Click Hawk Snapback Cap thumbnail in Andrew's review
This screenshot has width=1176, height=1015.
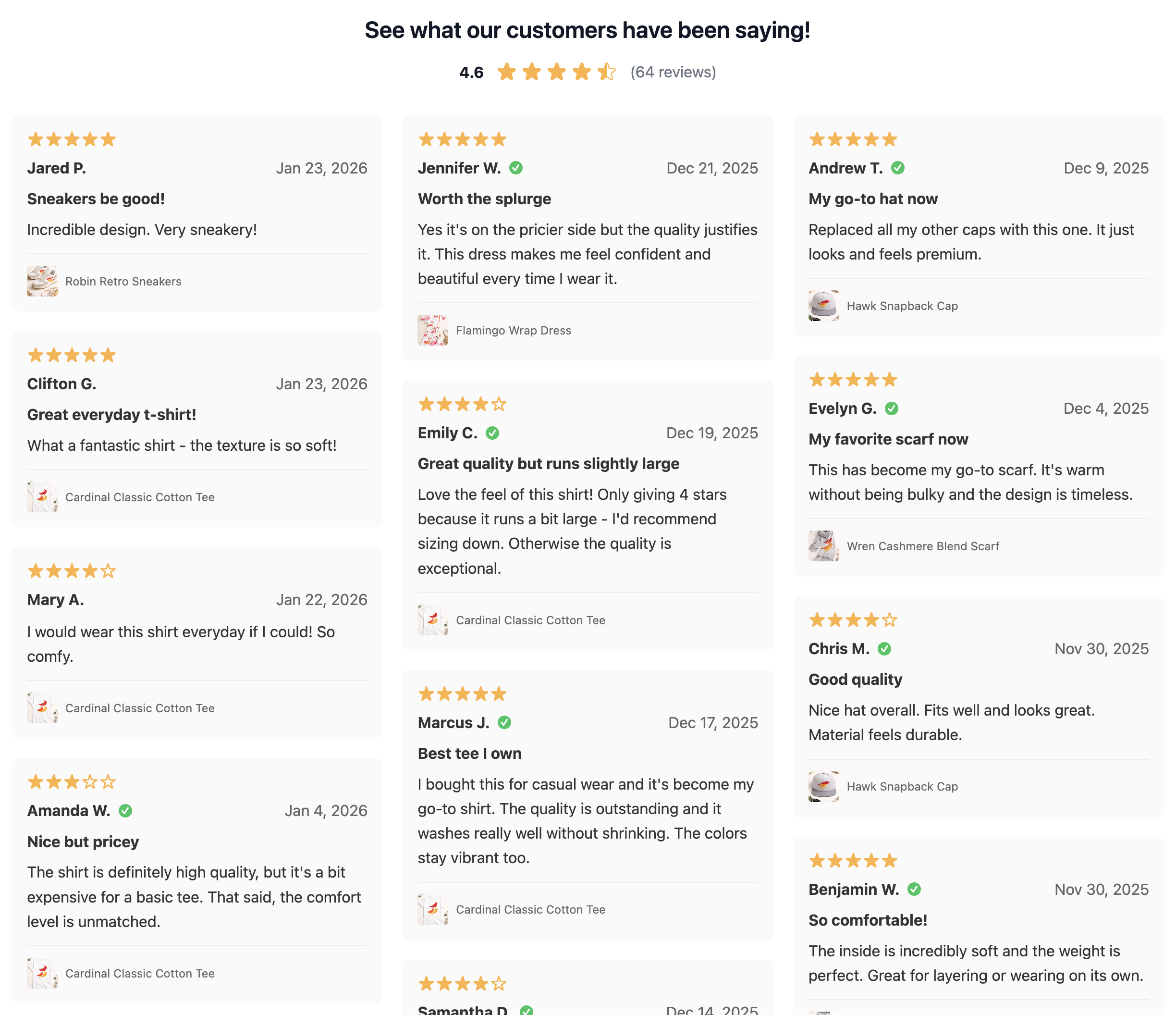click(823, 306)
